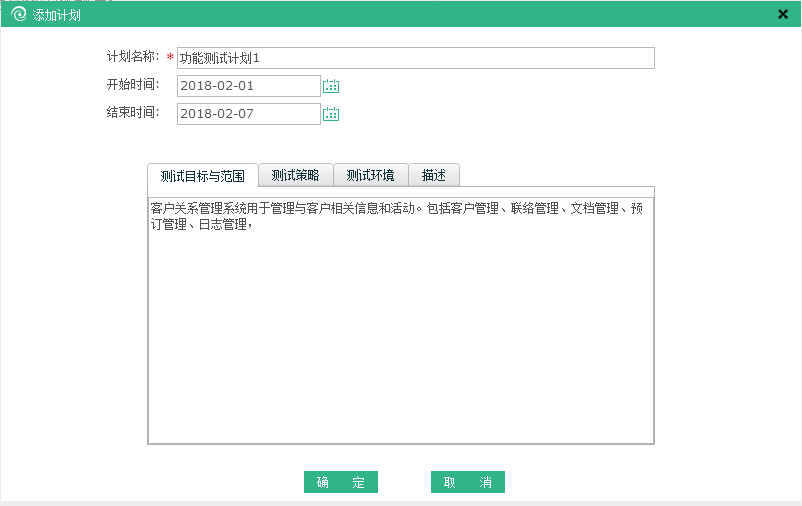Click the 计划名称 label
This screenshot has height=506, width=802.
[x=133, y=56]
